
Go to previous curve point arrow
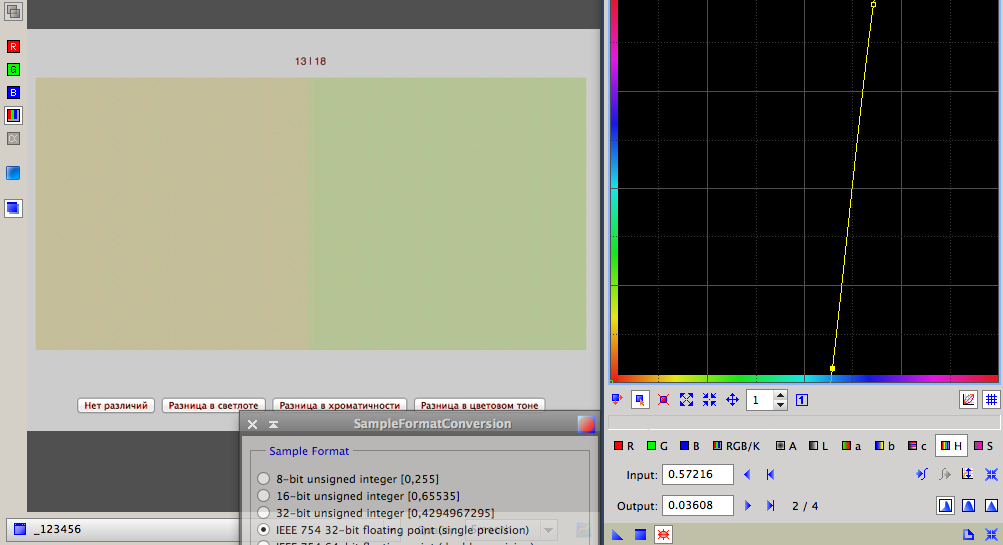pyautogui.click(x=747, y=475)
